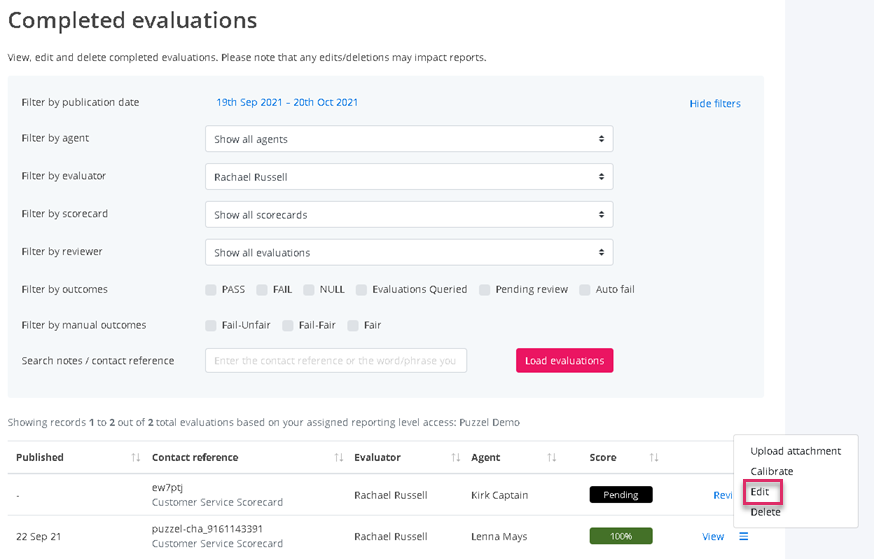Click the Load evaluations button
874x559 pixels.
(x=564, y=361)
